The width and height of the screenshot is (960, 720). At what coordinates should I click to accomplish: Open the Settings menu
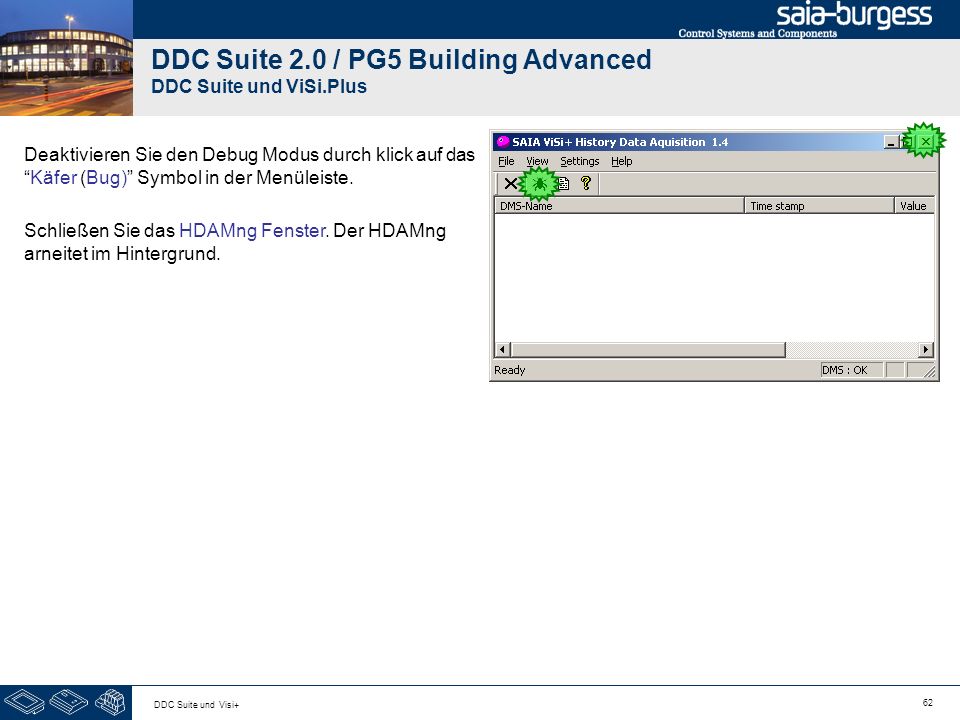click(x=579, y=161)
